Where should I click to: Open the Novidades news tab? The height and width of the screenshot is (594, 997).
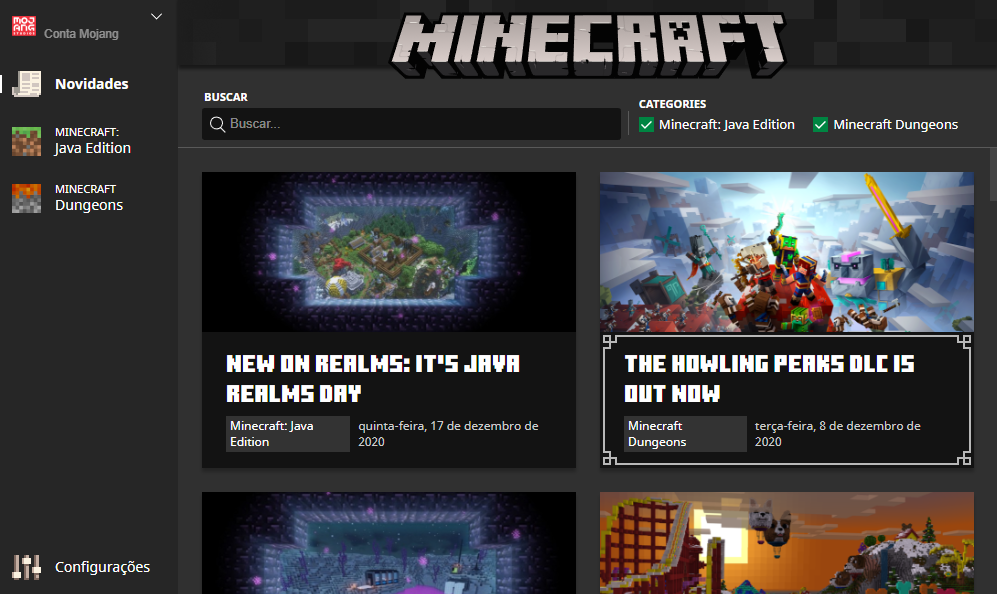(88, 84)
